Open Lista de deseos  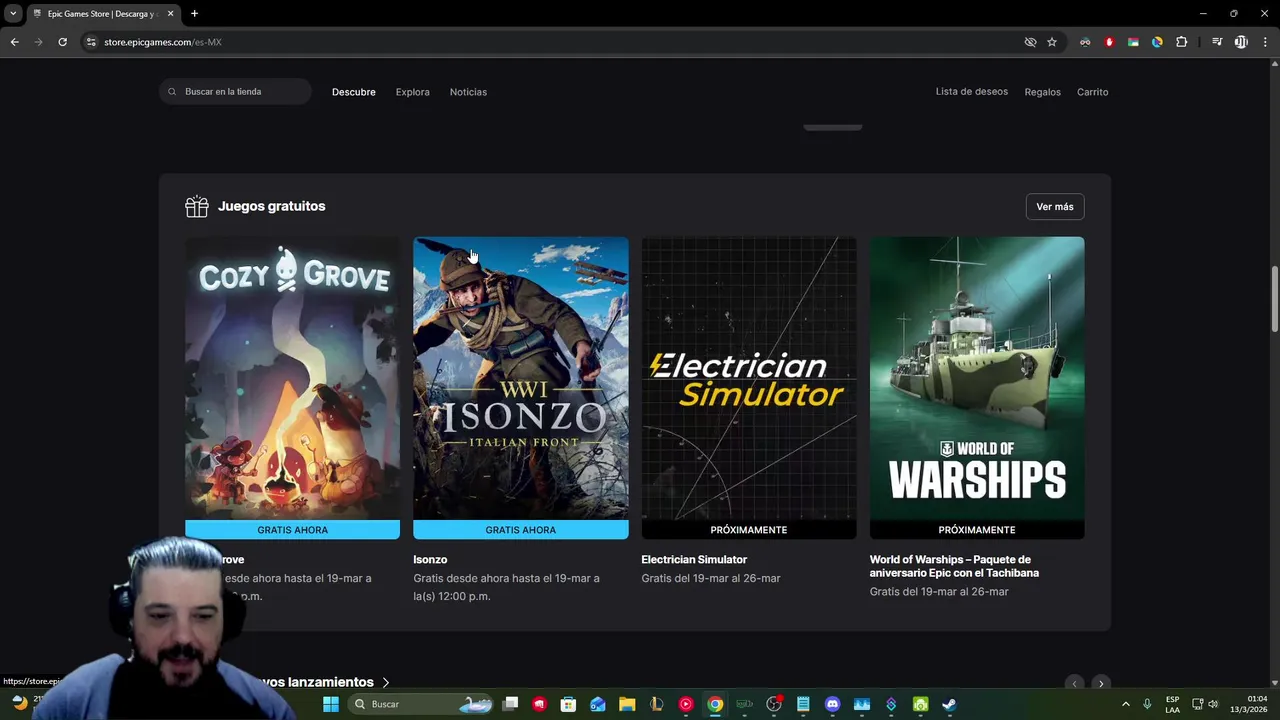(x=971, y=91)
